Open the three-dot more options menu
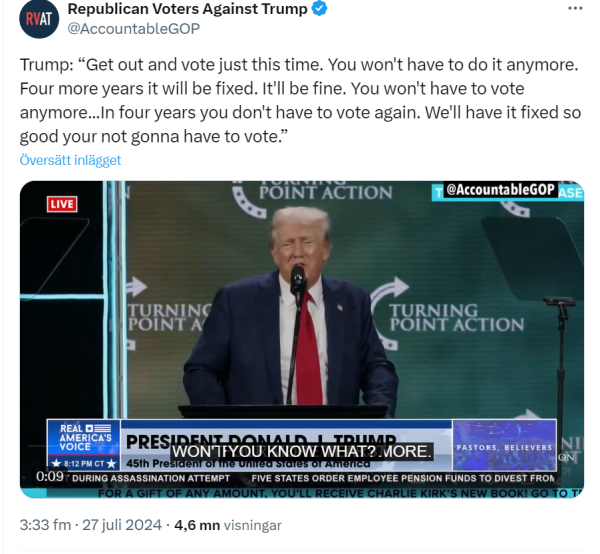 tap(575, 8)
